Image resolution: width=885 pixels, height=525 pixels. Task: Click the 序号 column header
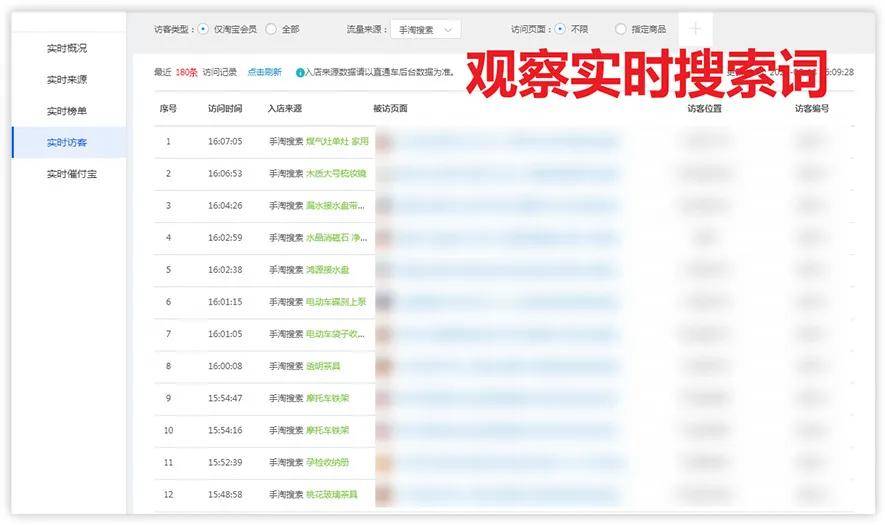[168, 108]
